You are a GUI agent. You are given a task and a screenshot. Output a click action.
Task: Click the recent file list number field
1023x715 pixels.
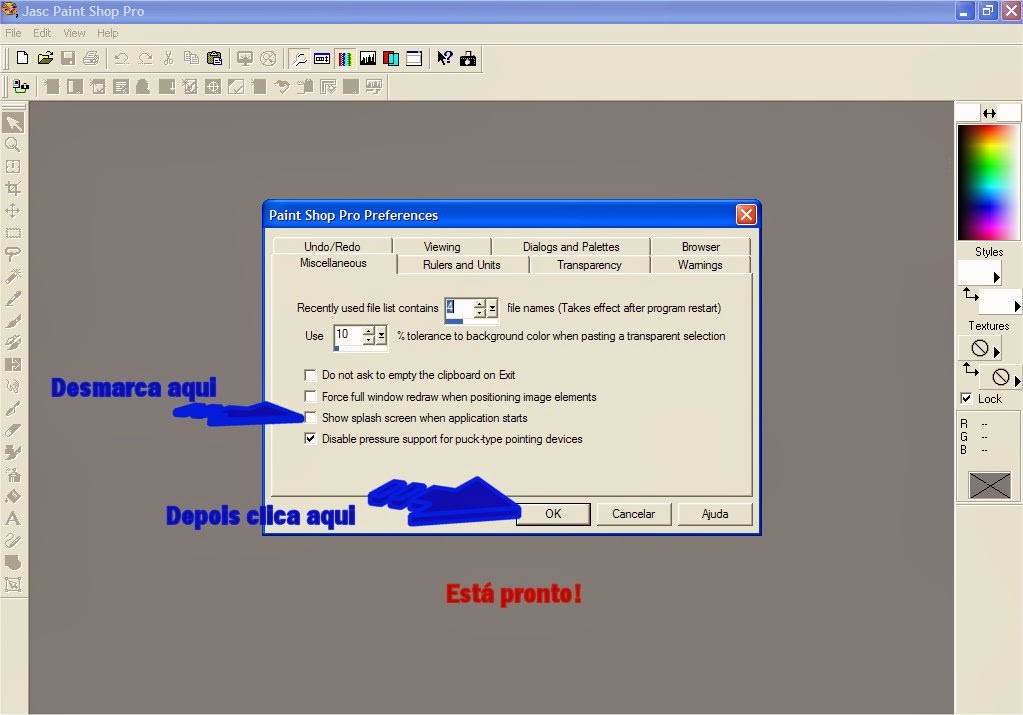459,308
